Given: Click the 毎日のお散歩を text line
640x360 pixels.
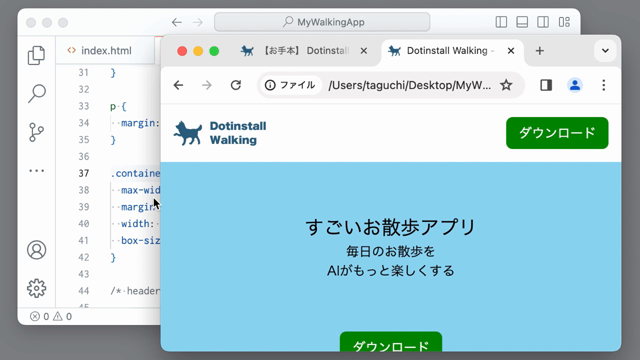Looking at the screenshot, I should coord(391,251).
